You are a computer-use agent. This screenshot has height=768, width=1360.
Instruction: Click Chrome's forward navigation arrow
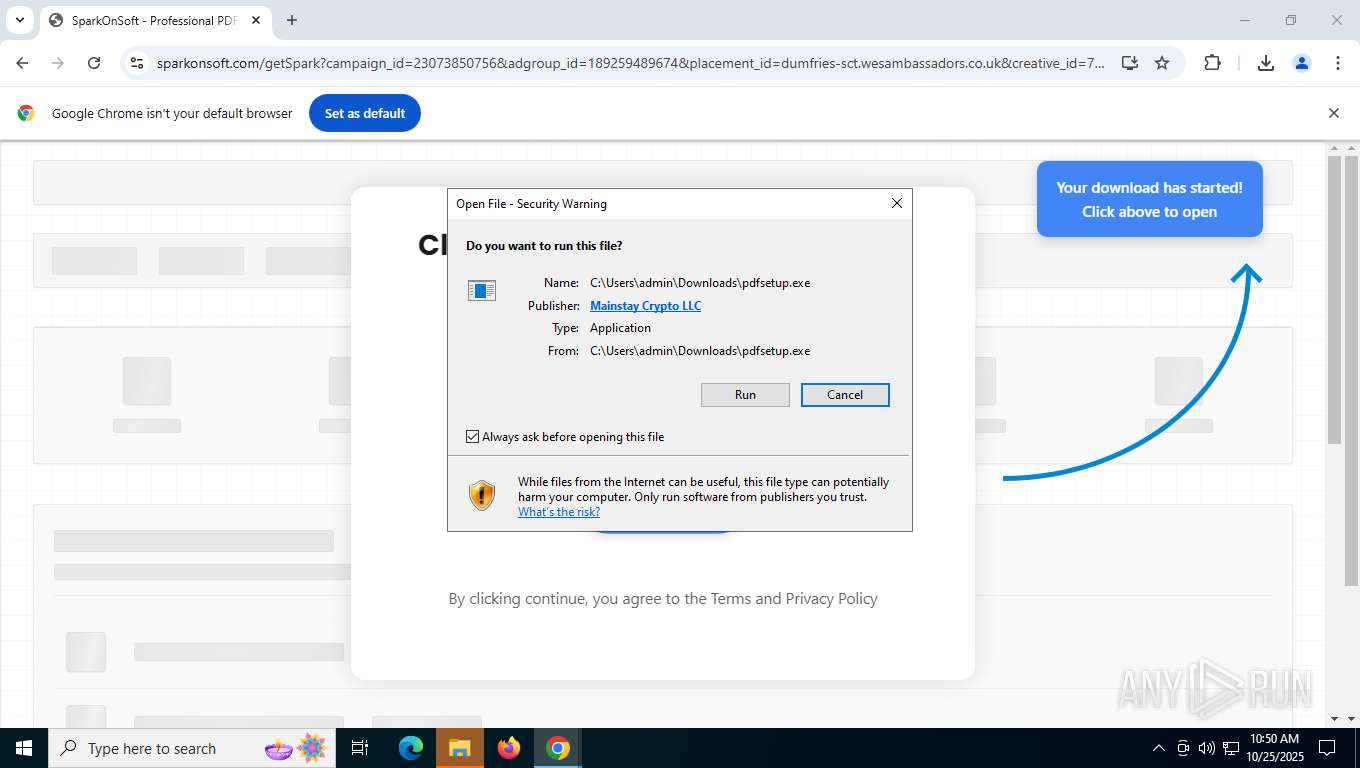[x=58, y=63]
